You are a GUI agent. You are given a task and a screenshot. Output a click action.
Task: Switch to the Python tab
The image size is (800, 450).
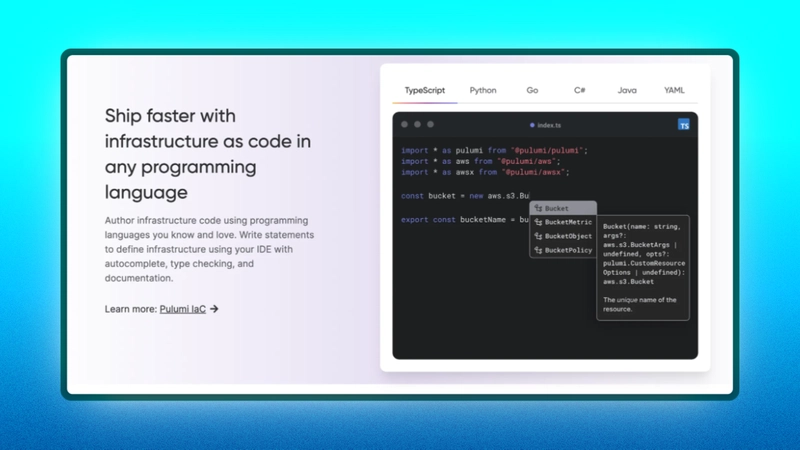(x=483, y=90)
